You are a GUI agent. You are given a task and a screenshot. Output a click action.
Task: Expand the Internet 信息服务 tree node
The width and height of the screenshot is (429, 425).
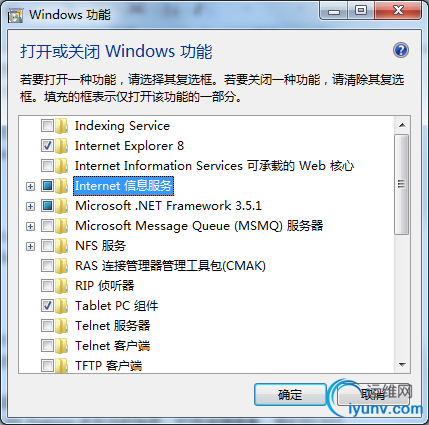[30, 186]
